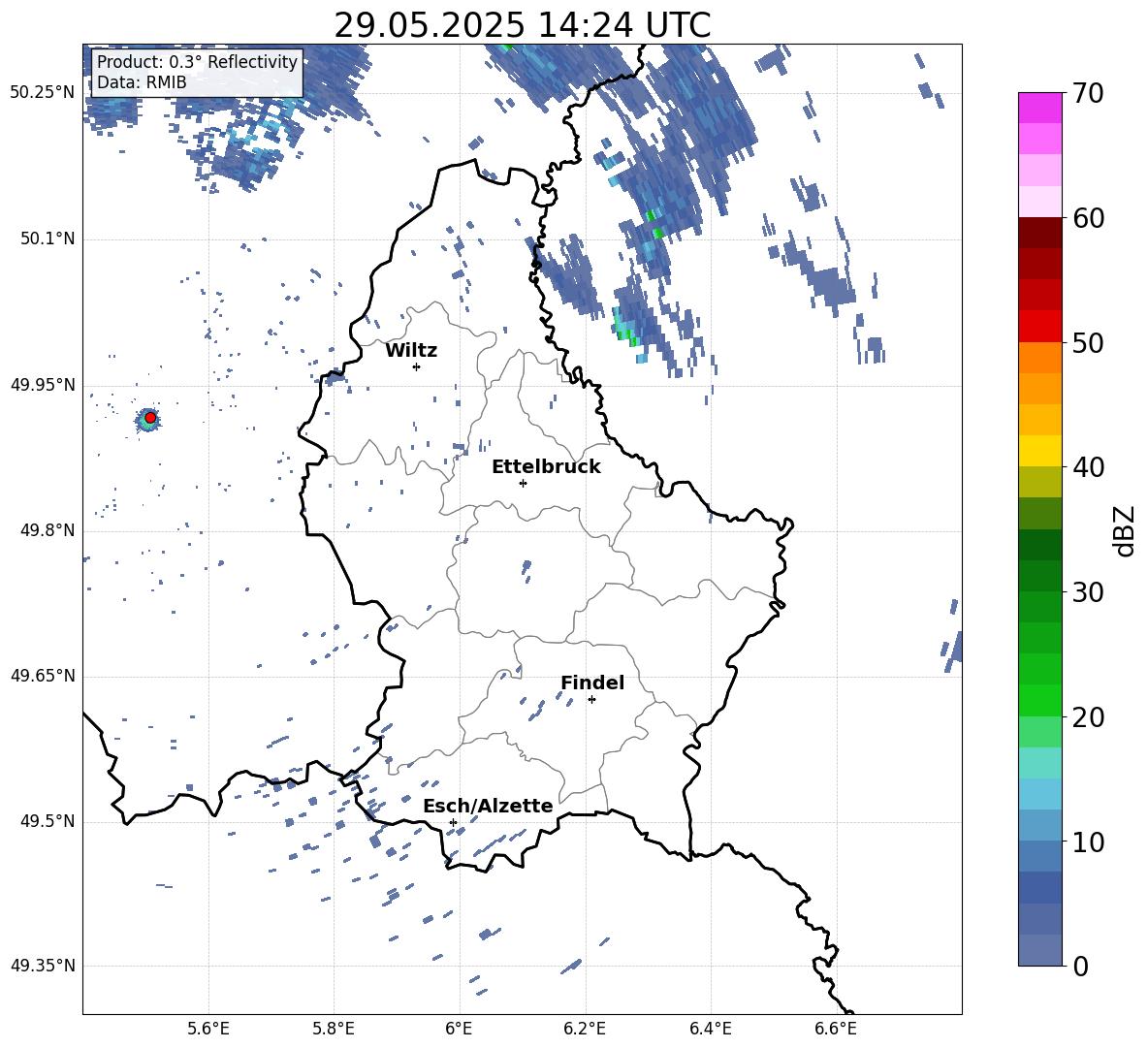Click the 49.35°N latitude label
This screenshot has height=1048, width=1148.
click(43, 966)
